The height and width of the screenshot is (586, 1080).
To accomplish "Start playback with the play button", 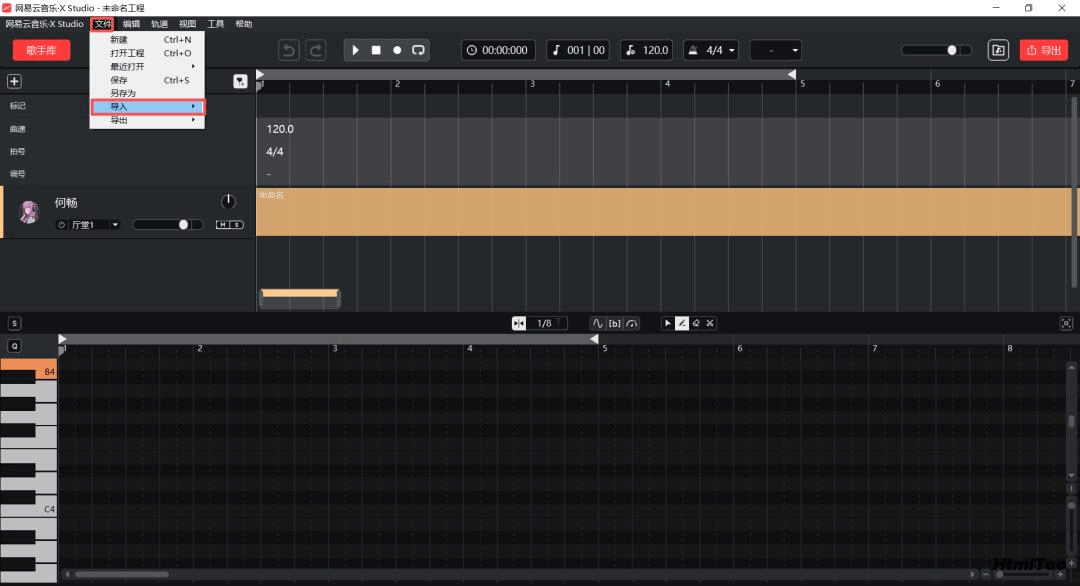I will [x=355, y=50].
